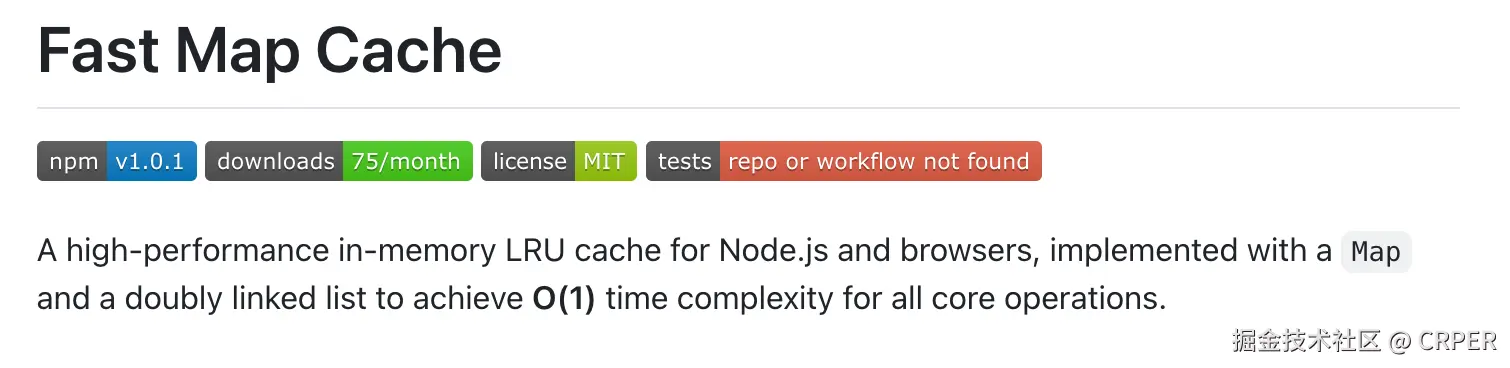Screen dimensions: 1510x368
Task: Select the inline code "Map" snippet
Action: click(x=1376, y=252)
